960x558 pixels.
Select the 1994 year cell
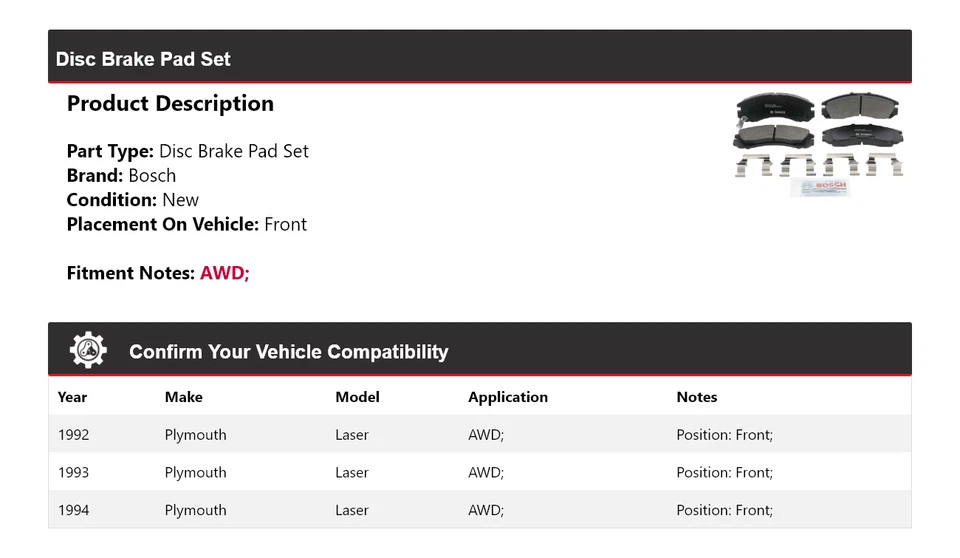(x=73, y=510)
